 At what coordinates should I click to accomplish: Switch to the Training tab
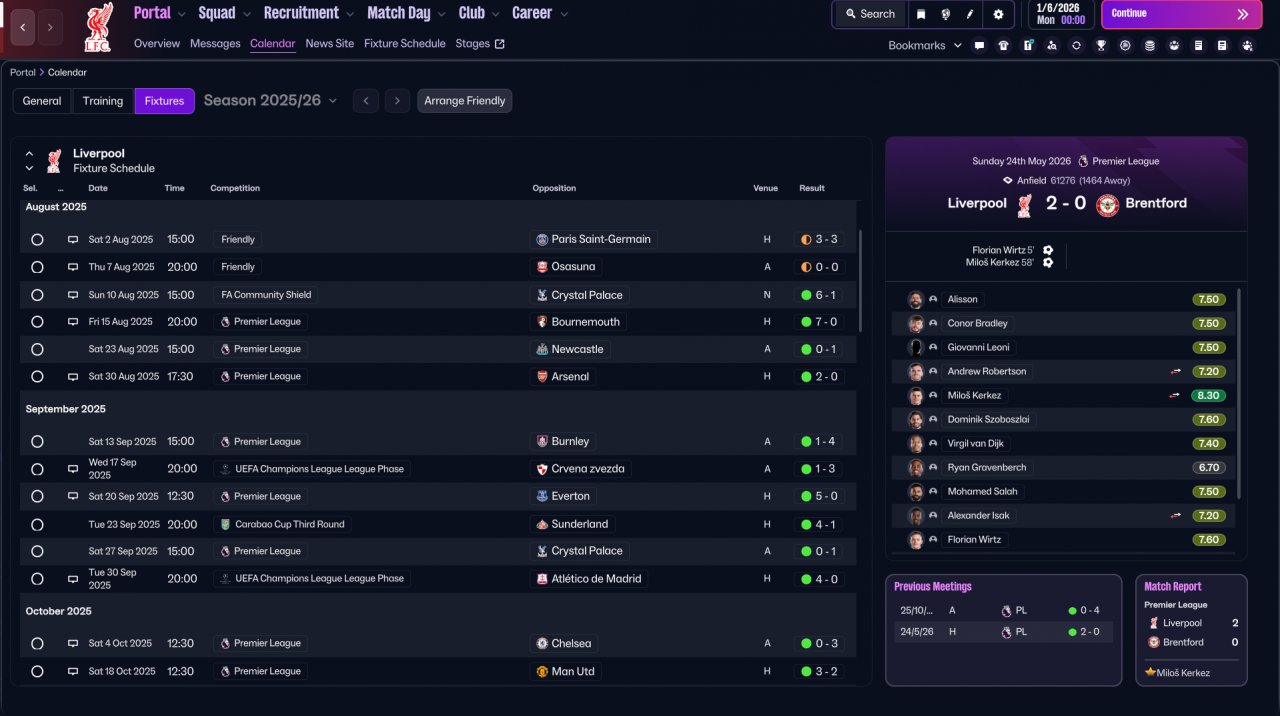[103, 101]
